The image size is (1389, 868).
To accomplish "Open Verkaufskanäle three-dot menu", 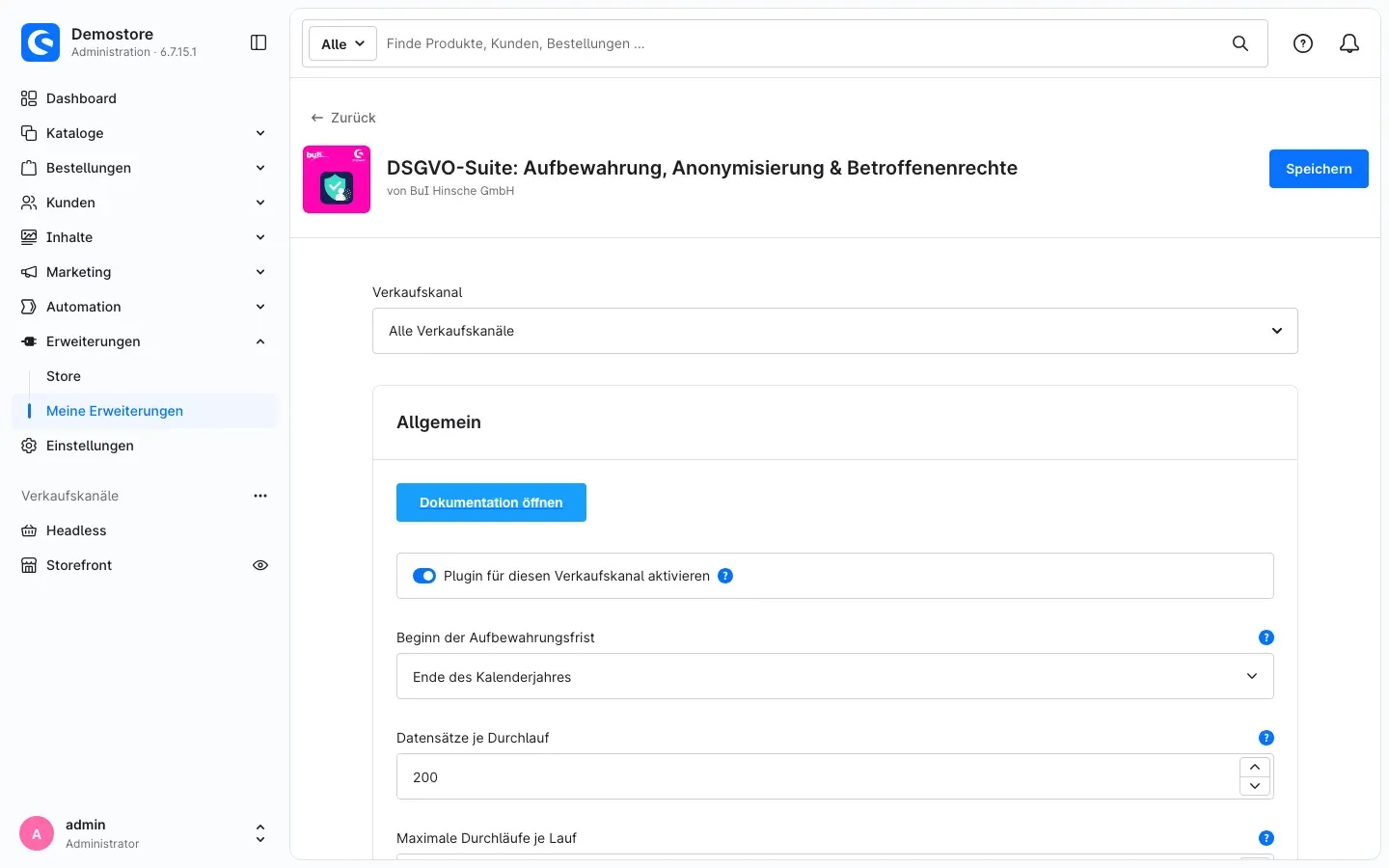I will (x=260, y=496).
